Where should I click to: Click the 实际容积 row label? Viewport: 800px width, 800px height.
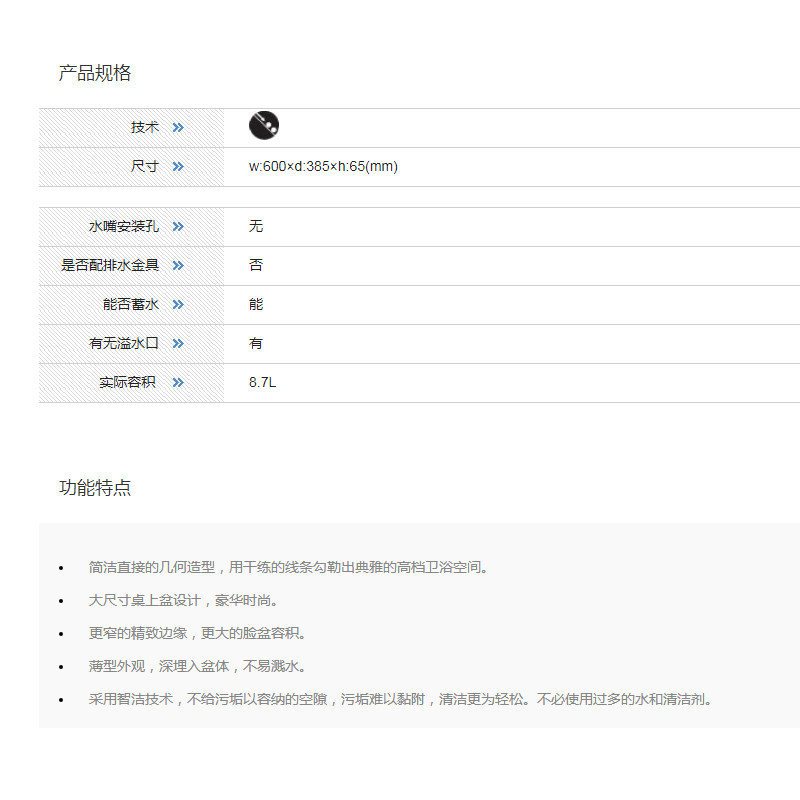[128, 382]
